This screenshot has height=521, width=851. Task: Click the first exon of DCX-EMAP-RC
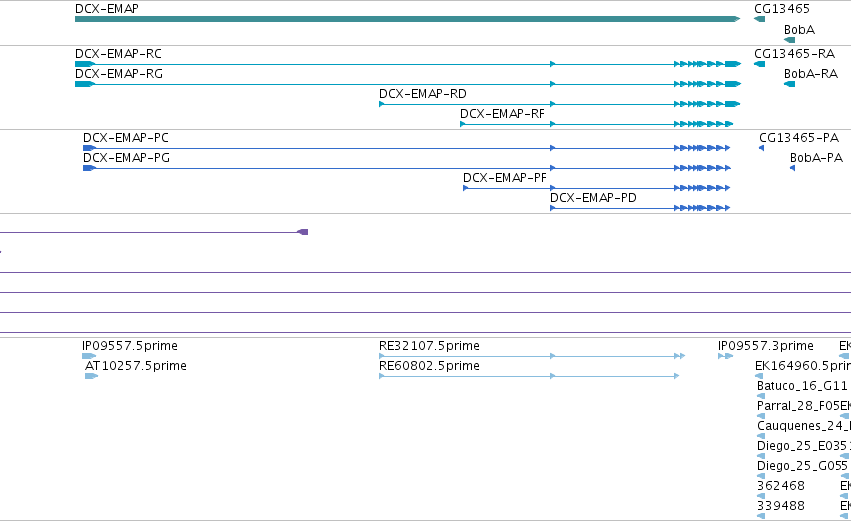[85, 64]
